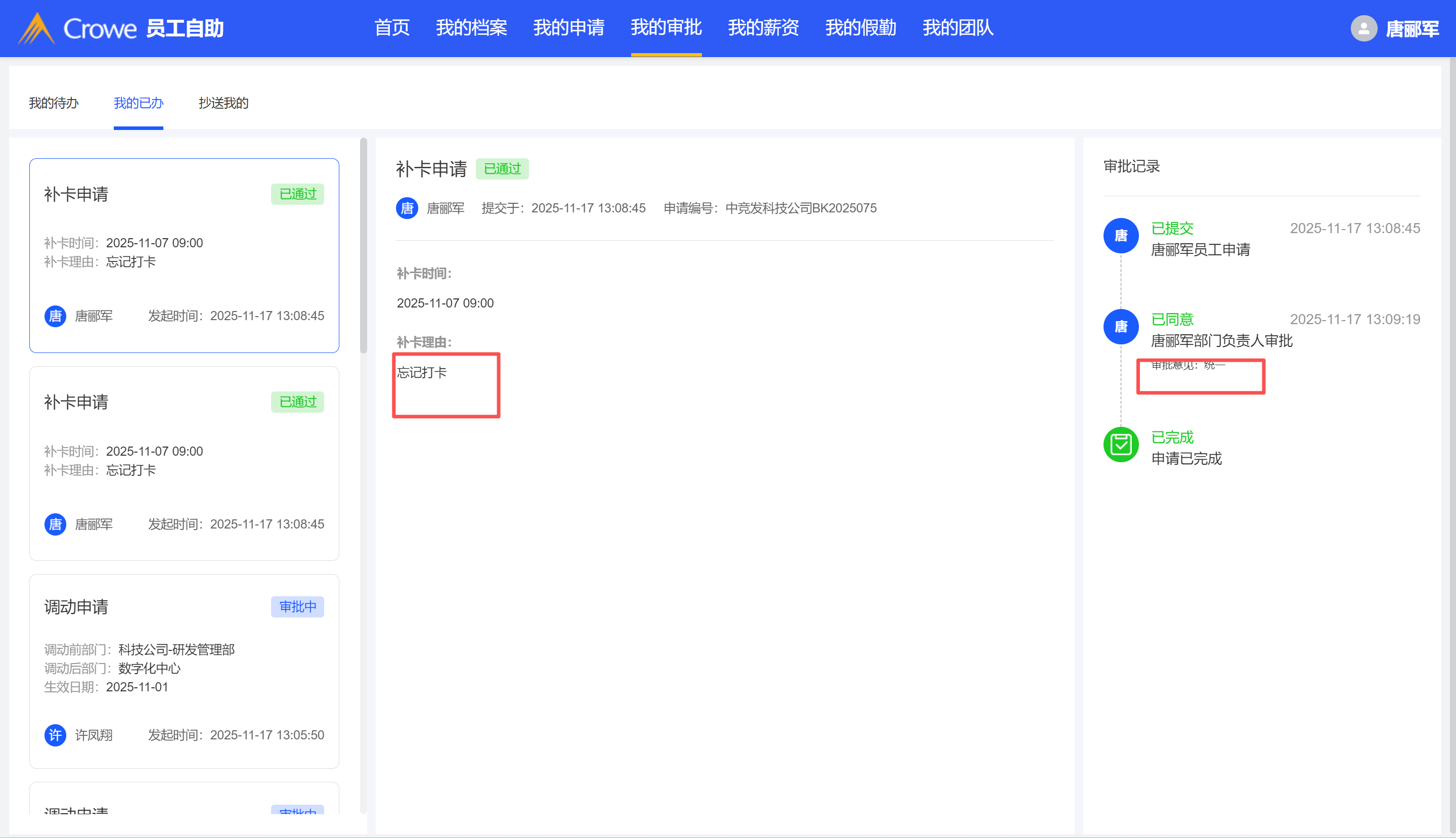
Task: Click the 已通过 badge in detail header
Action: pyautogui.click(x=502, y=168)
